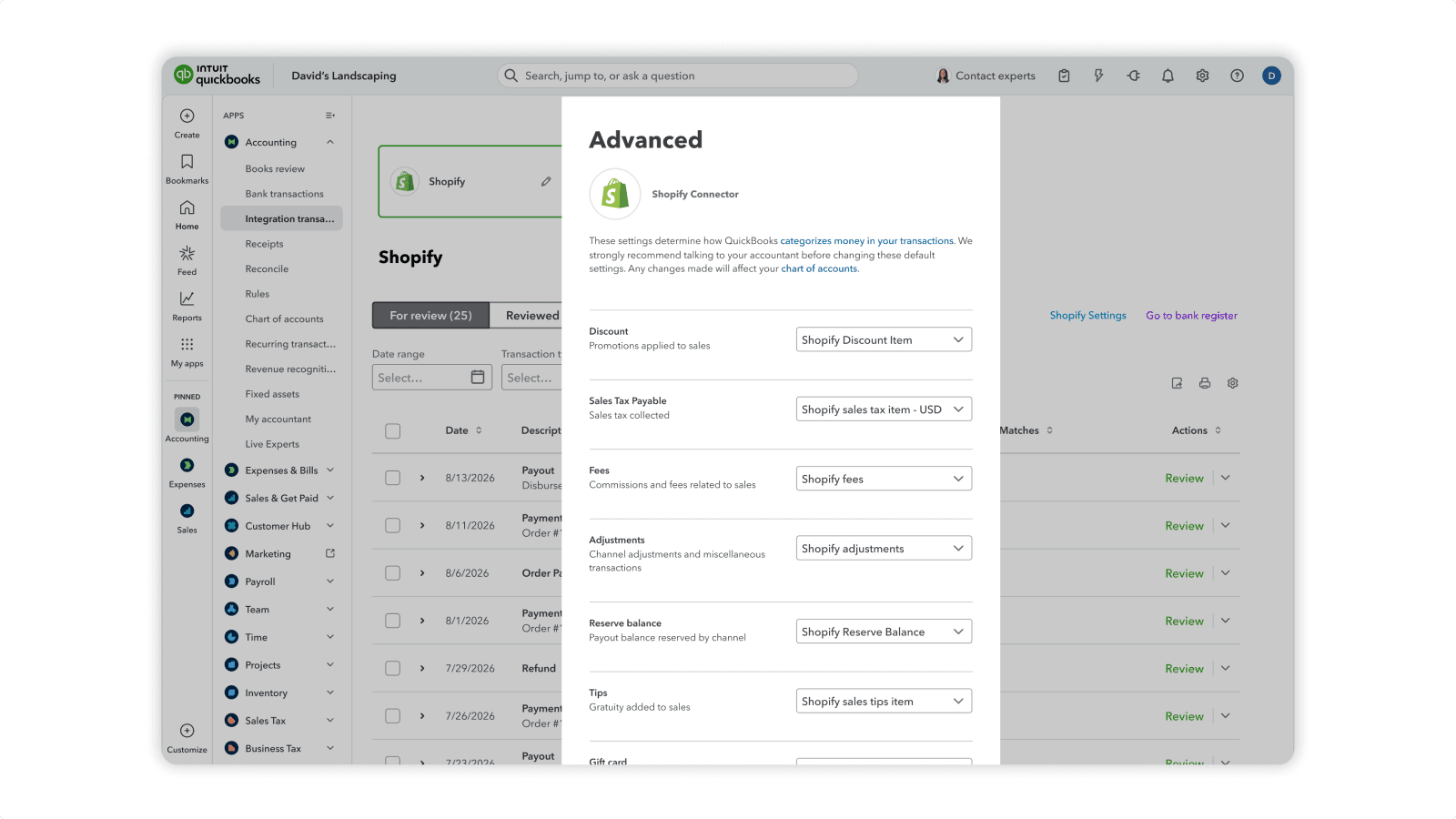Screen dimensions: 1456x819
Task: Click the search bar field
Action: (678, 76)
